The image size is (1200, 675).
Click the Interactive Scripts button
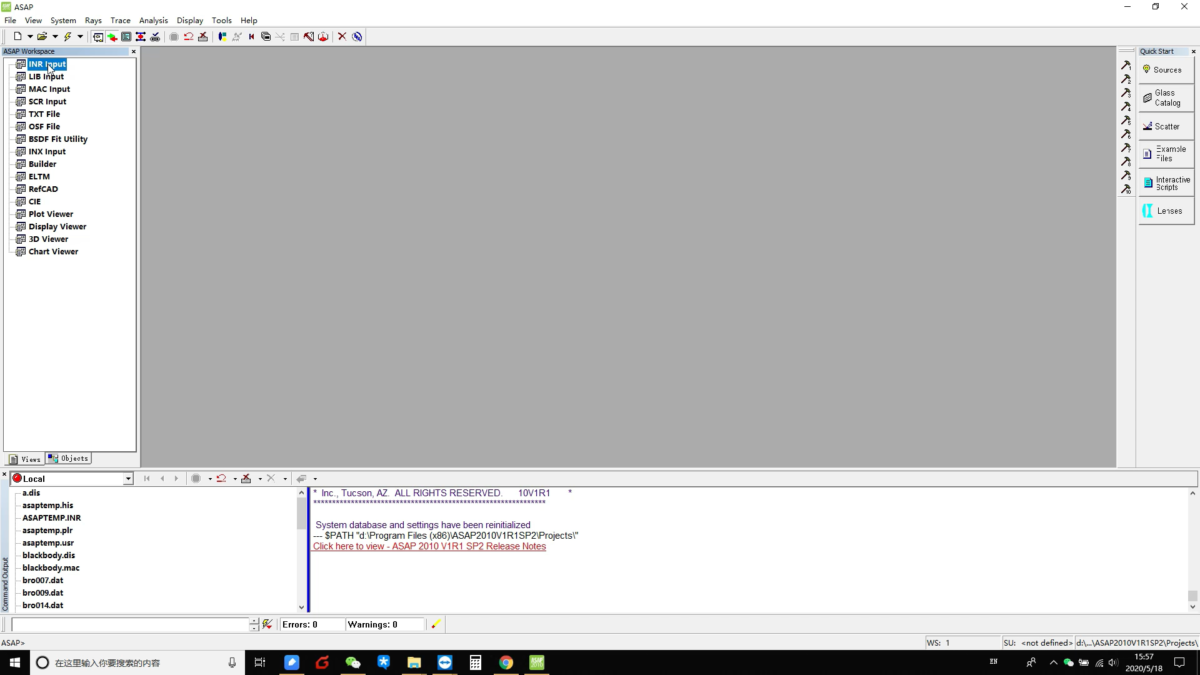click(x=1166, y=183)
